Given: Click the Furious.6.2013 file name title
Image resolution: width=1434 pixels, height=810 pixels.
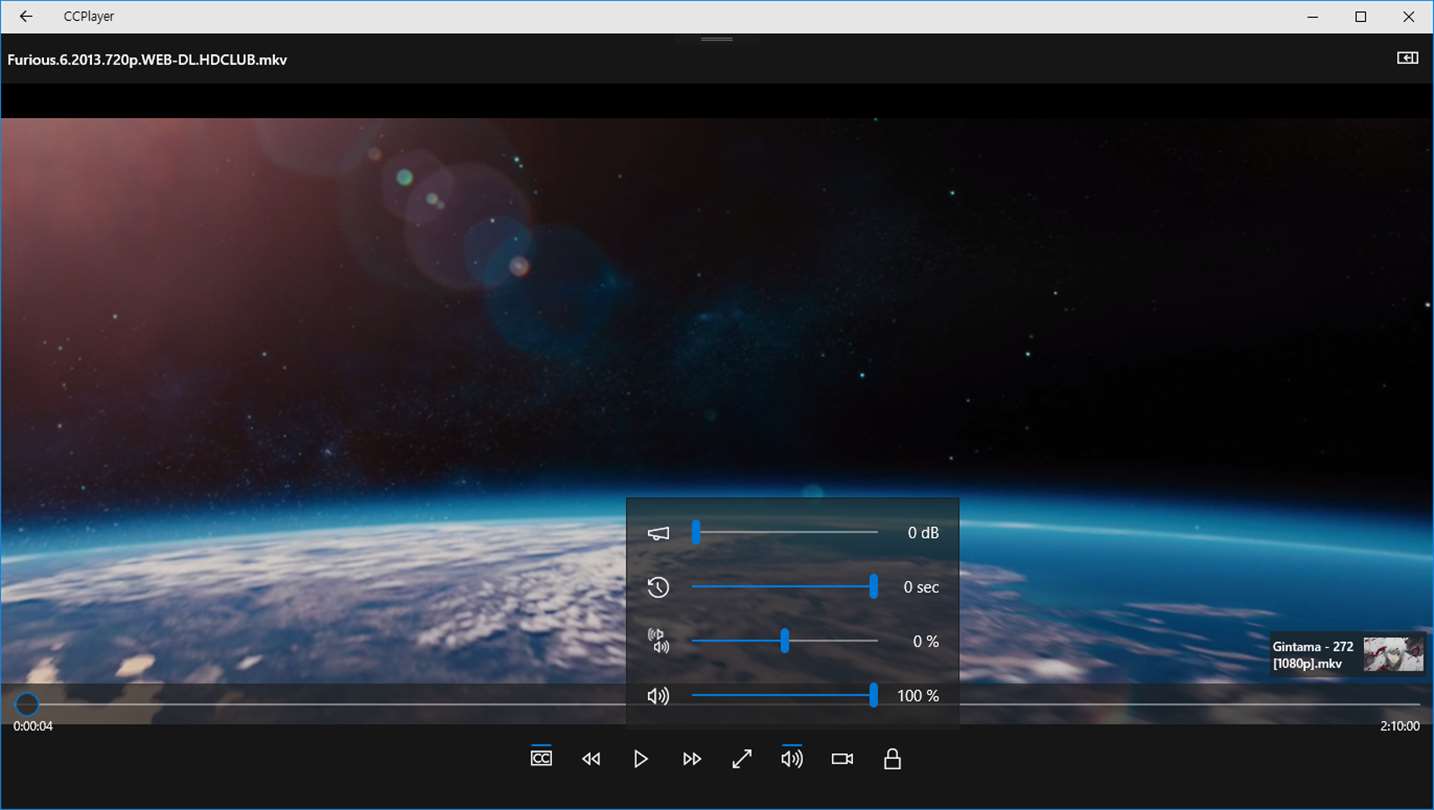Looking at the screenshot, I should click(x=148, y=60).
